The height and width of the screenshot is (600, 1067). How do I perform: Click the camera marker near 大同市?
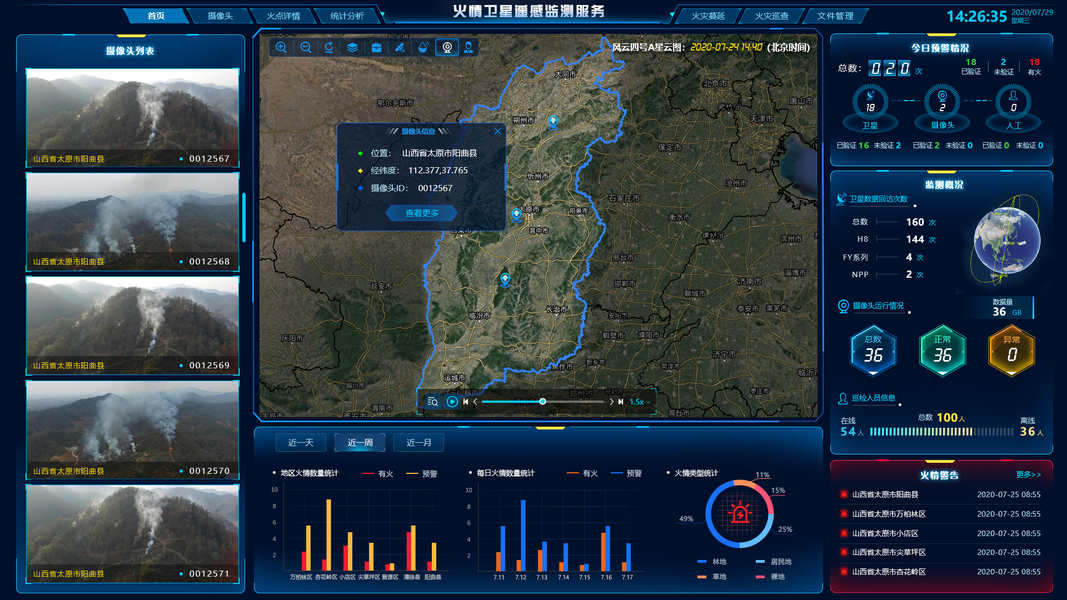(x=553, y=122)
